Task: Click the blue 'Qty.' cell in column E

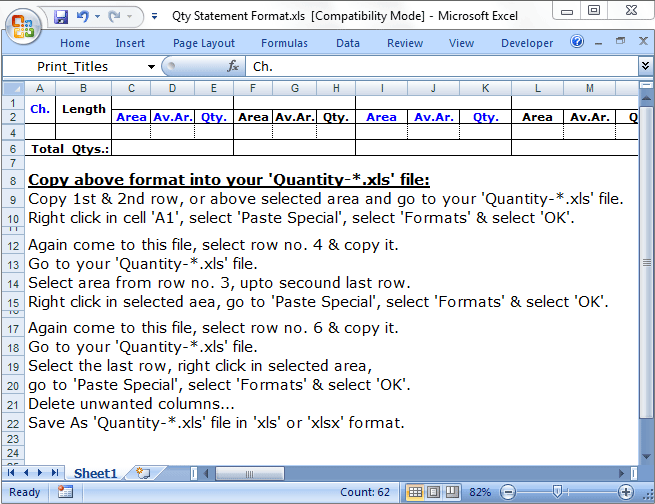Action: pos(214,117)
